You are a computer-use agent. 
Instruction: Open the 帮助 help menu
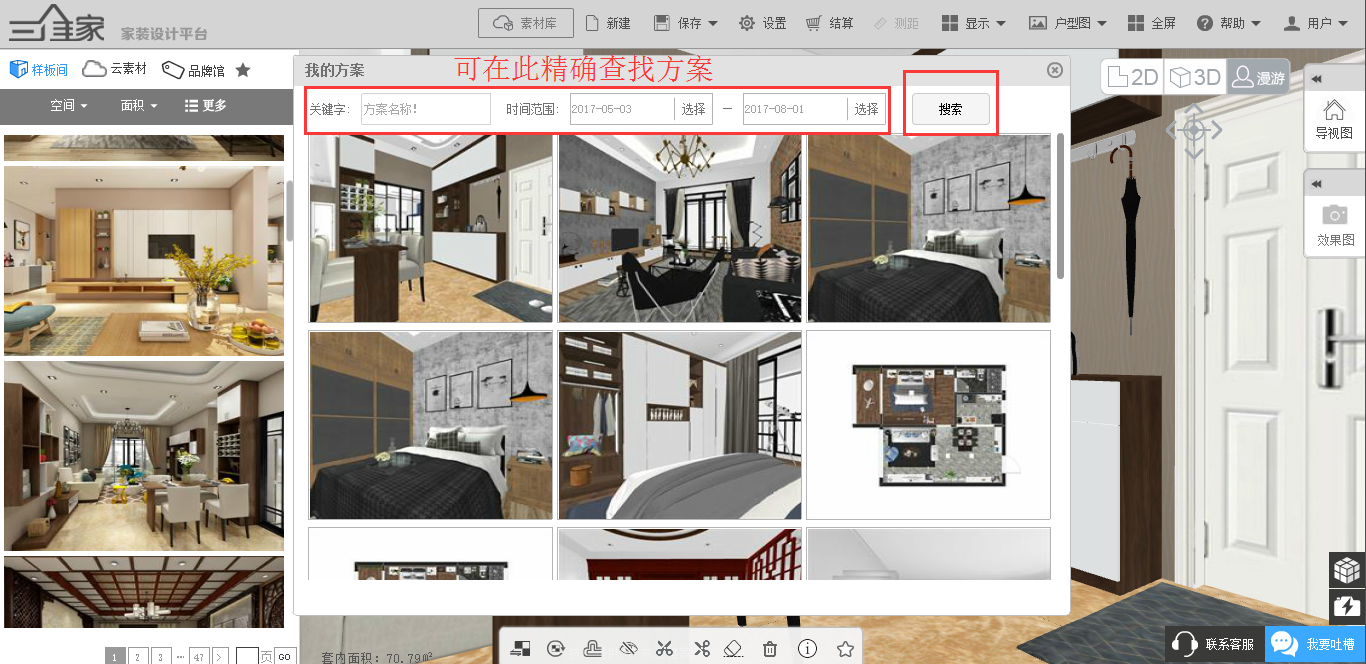(1229, 23)
